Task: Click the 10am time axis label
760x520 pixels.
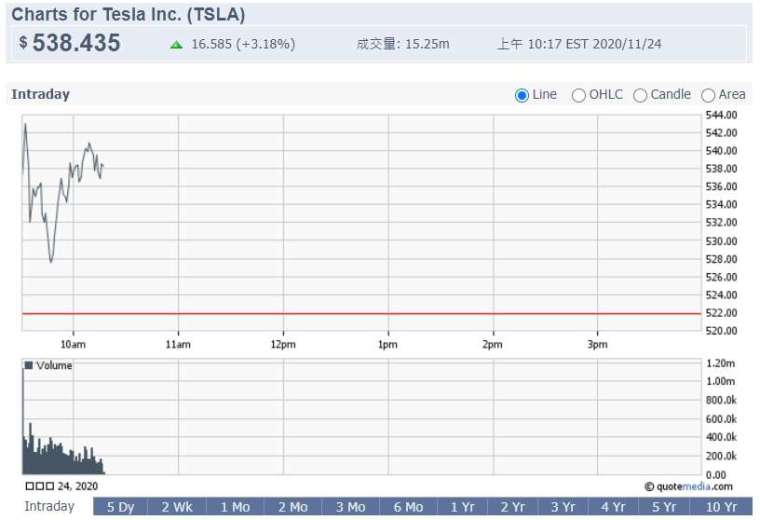Action: pos(73,345)
